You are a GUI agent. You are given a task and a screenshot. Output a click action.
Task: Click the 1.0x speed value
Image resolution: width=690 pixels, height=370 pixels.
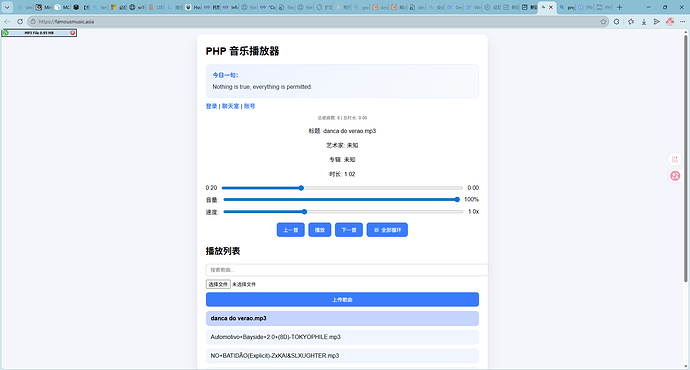(473, 212)
